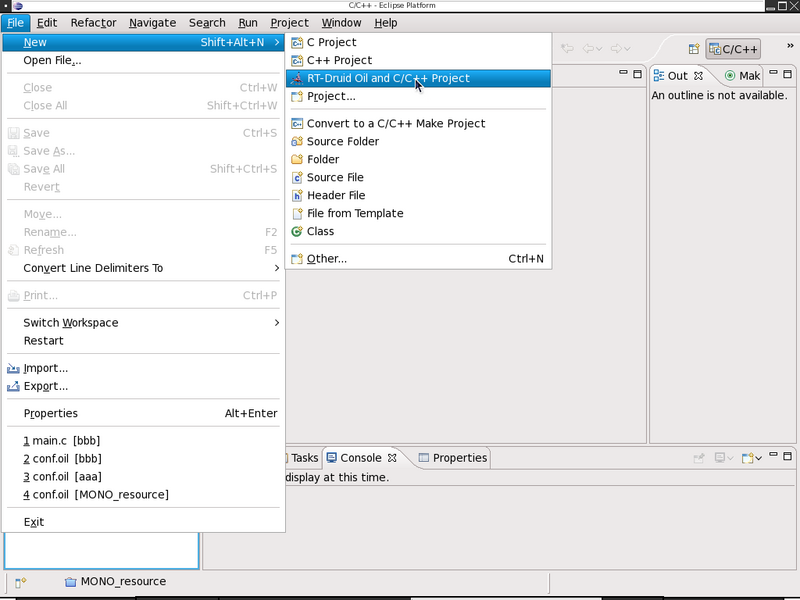Open the Display Selected Console dropdown arrow

point(731,458)
